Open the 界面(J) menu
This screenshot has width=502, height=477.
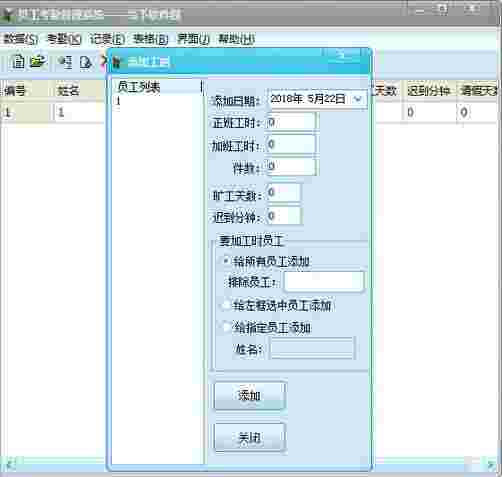pos(193,40)
